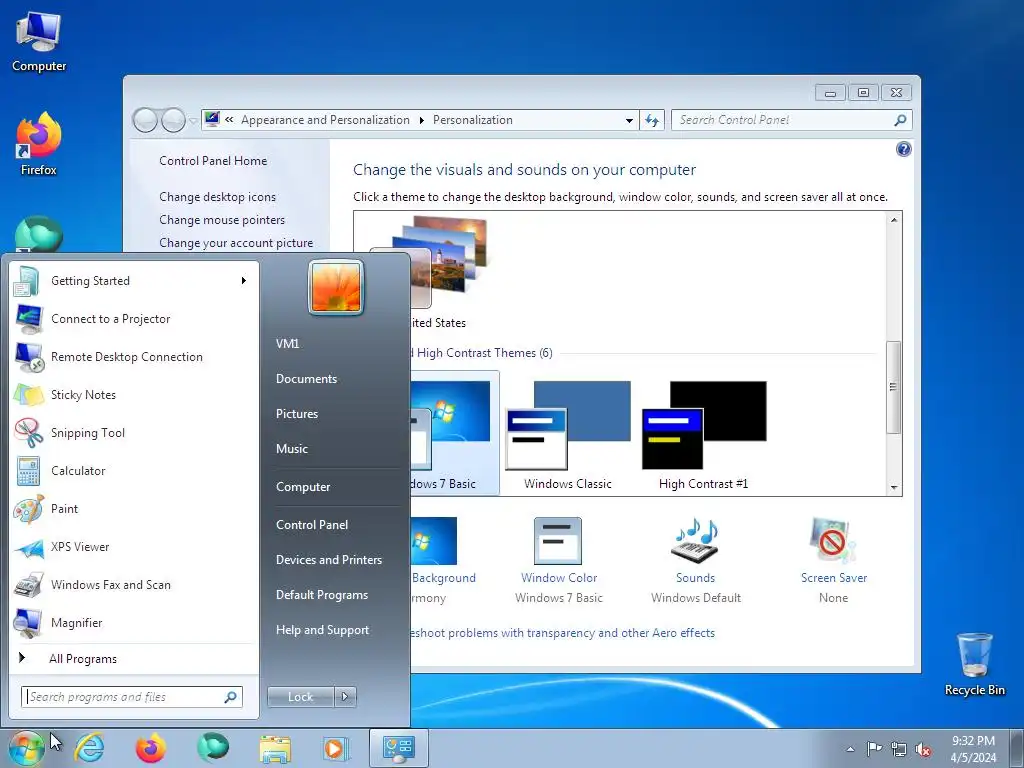Viewport: 1024px width, 768px height.
Task: Click the theme list scroll down arrow
Action: (894, 488)
